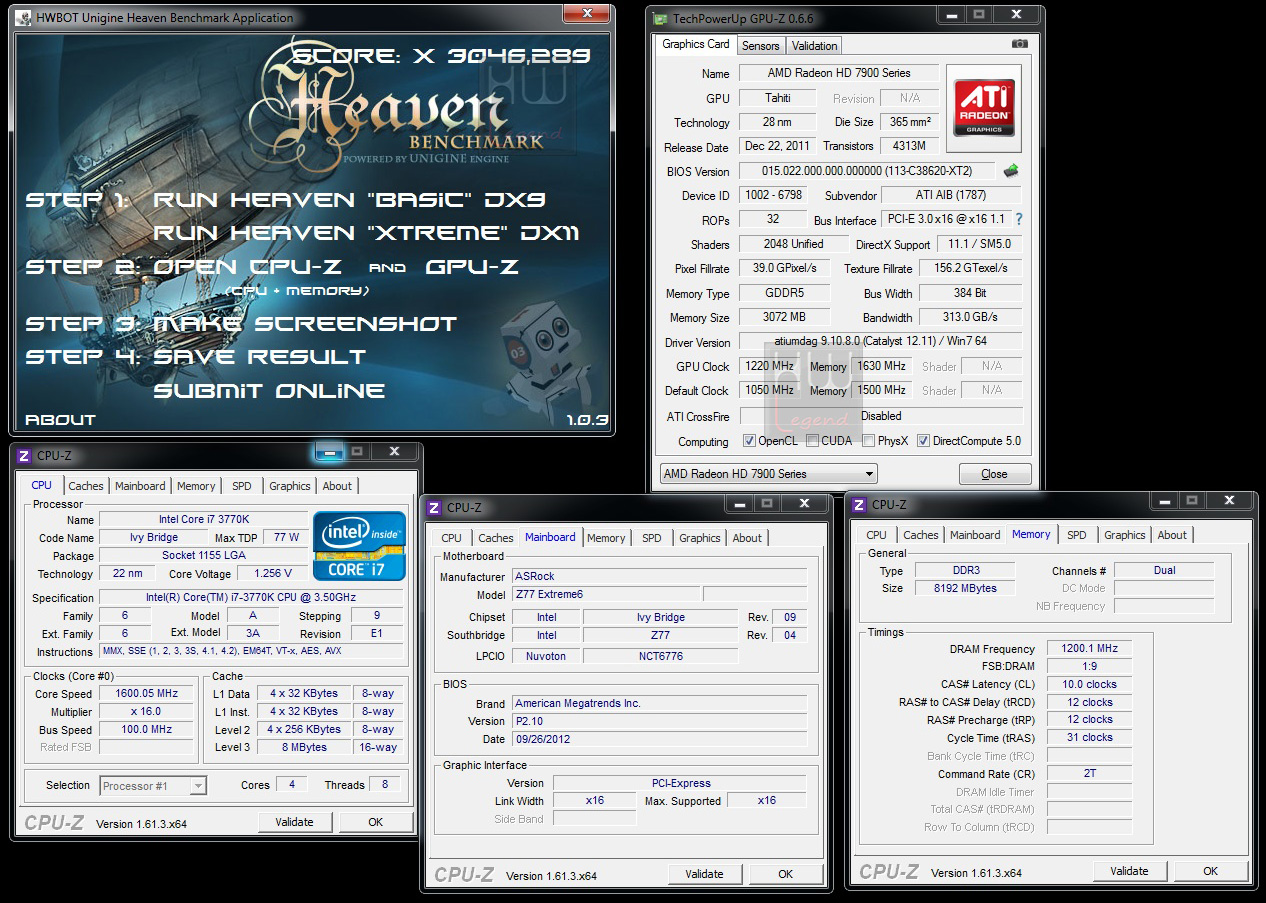Click the BIOS Version field in GPU-Z
Viewport: 1266px width, 903px height.
pyautogui.click(x=867, y=171)
